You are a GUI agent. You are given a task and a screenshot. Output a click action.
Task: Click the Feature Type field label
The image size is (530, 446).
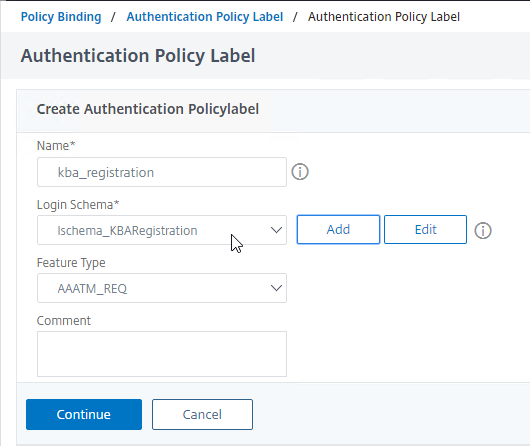[x=71, y=263]
